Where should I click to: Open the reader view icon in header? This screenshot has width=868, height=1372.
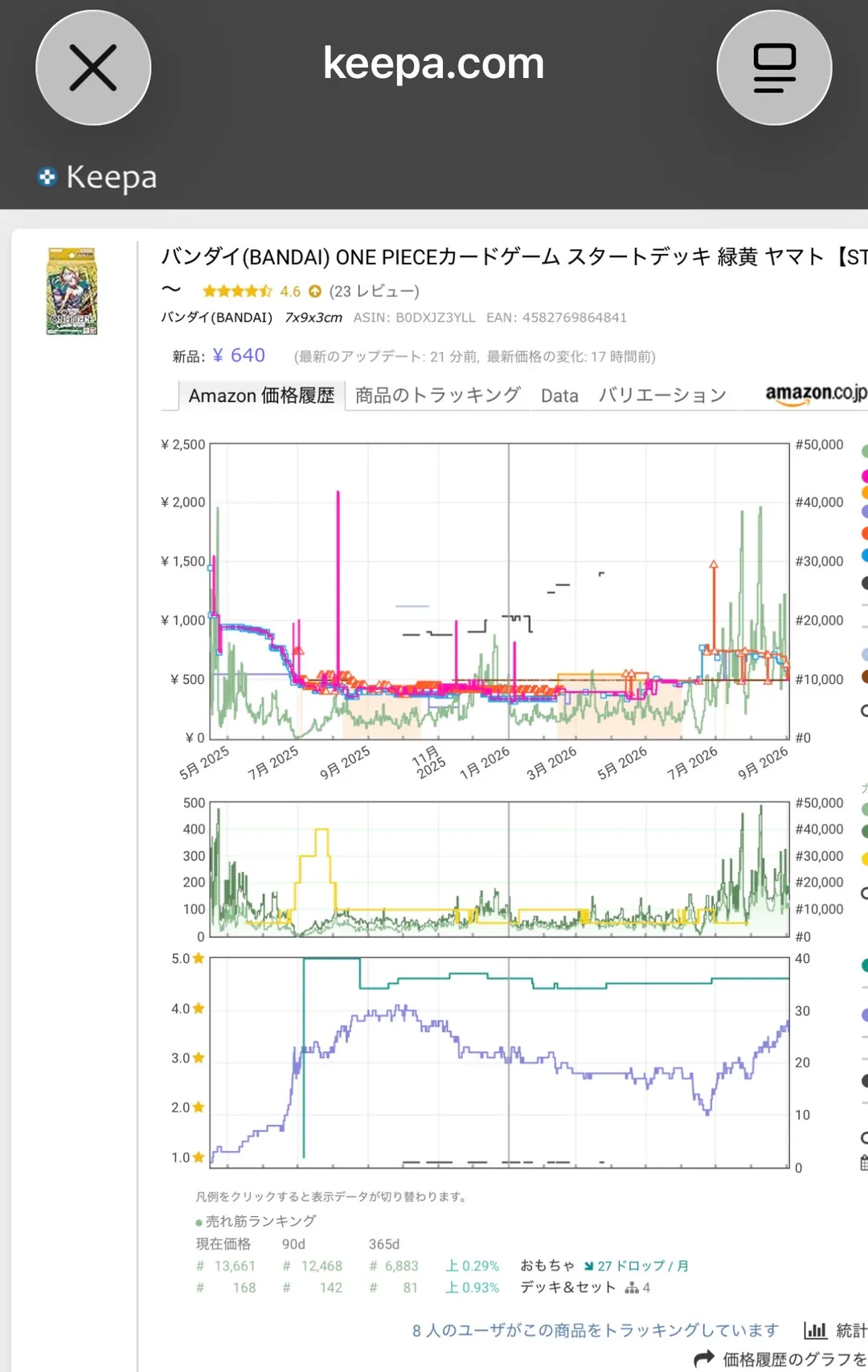tap(774, 68)
